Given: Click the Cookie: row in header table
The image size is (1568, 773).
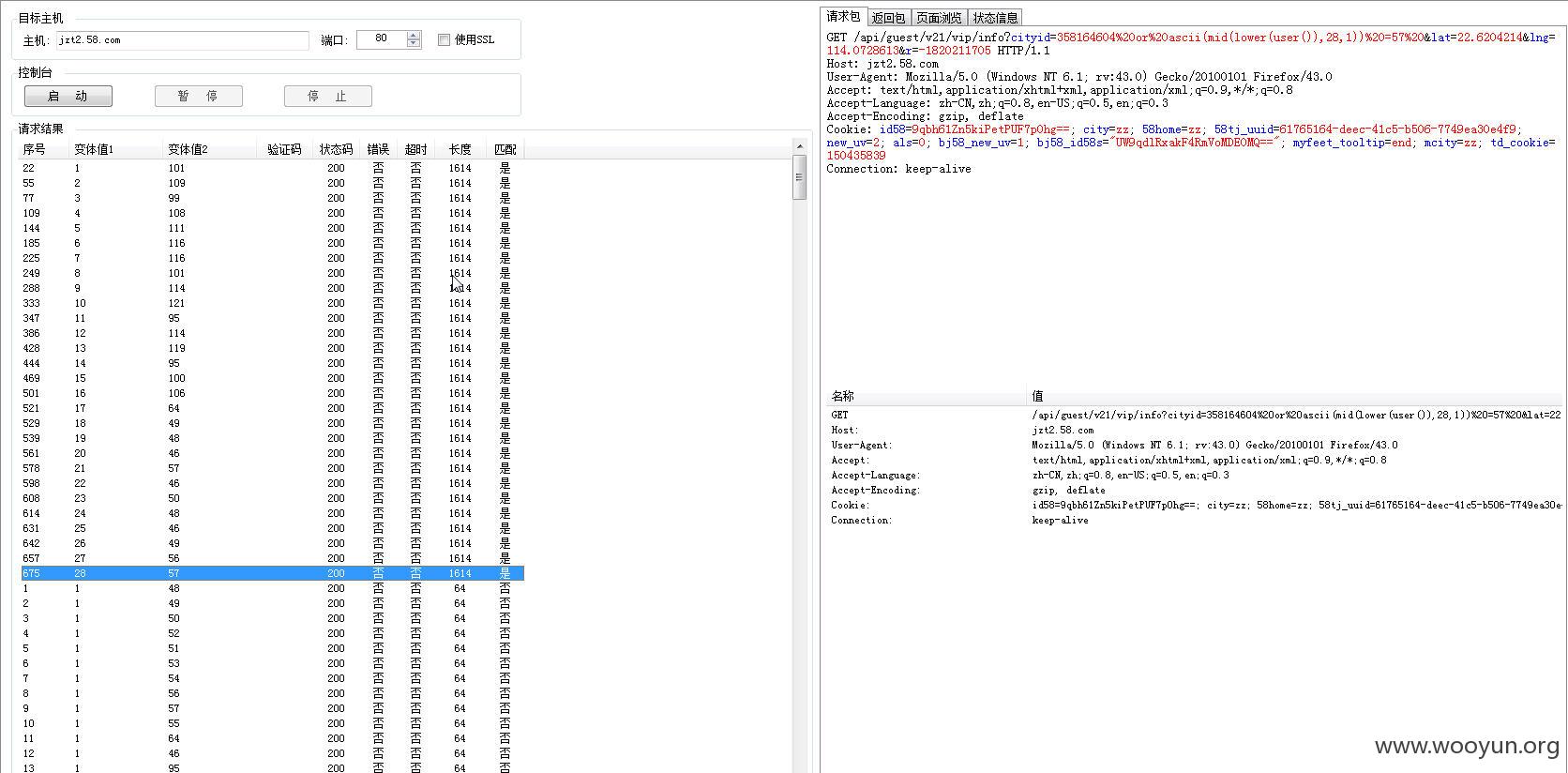Looking at the screenshot, I should click(x=1196, y=505).
